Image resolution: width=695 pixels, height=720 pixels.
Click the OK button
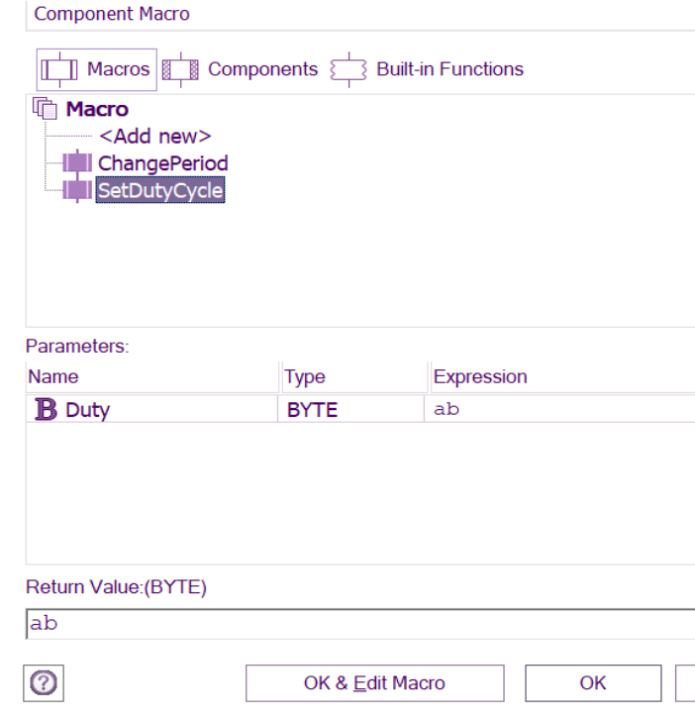tap(592, 683)
